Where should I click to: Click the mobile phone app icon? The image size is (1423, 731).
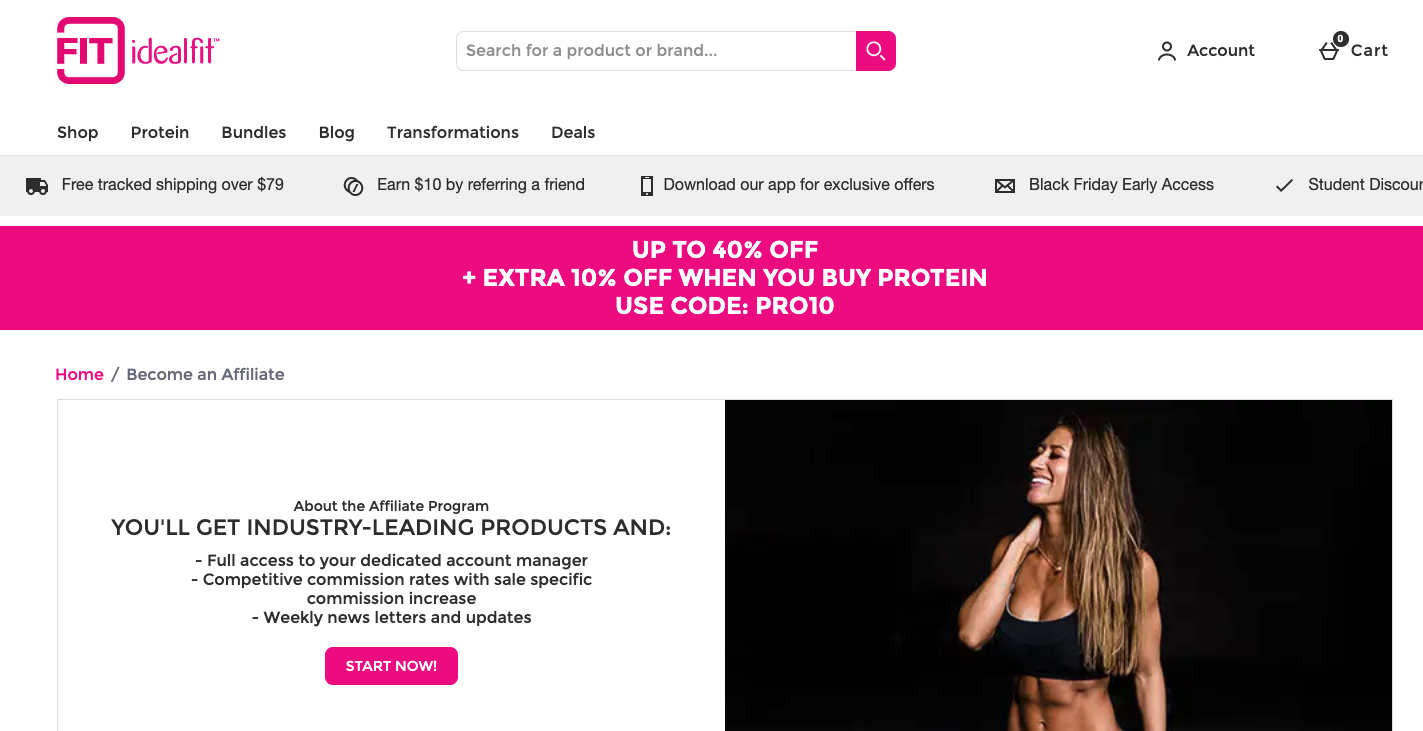[647, 186]
